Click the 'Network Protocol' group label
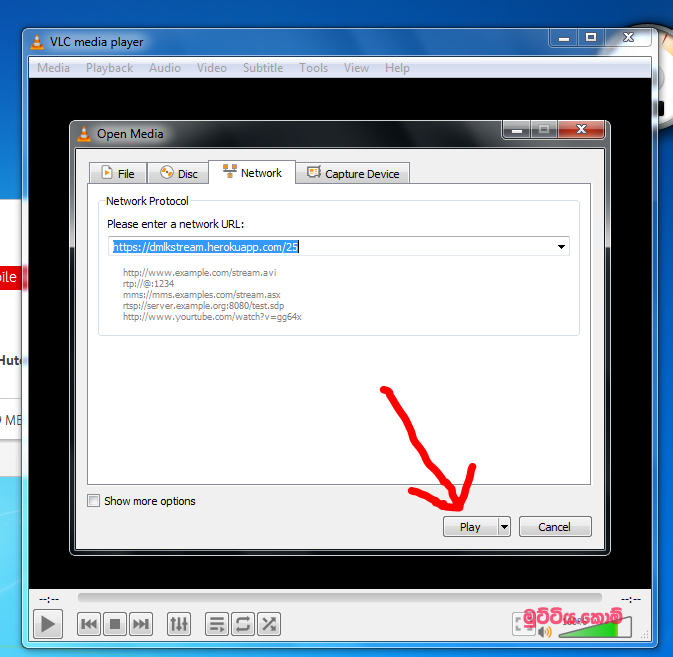This screenshot has width=673, height=657. [x=147, y=201]
